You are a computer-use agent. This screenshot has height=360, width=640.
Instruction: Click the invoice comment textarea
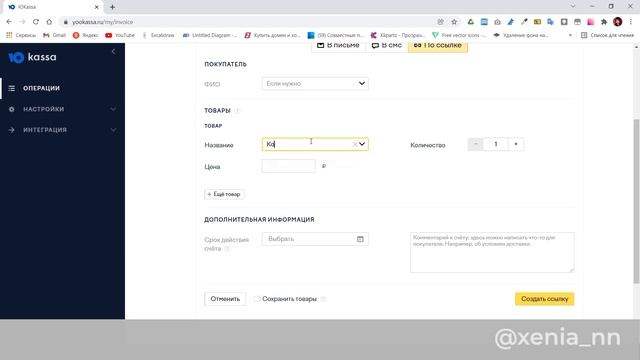[x=492, y=252]
